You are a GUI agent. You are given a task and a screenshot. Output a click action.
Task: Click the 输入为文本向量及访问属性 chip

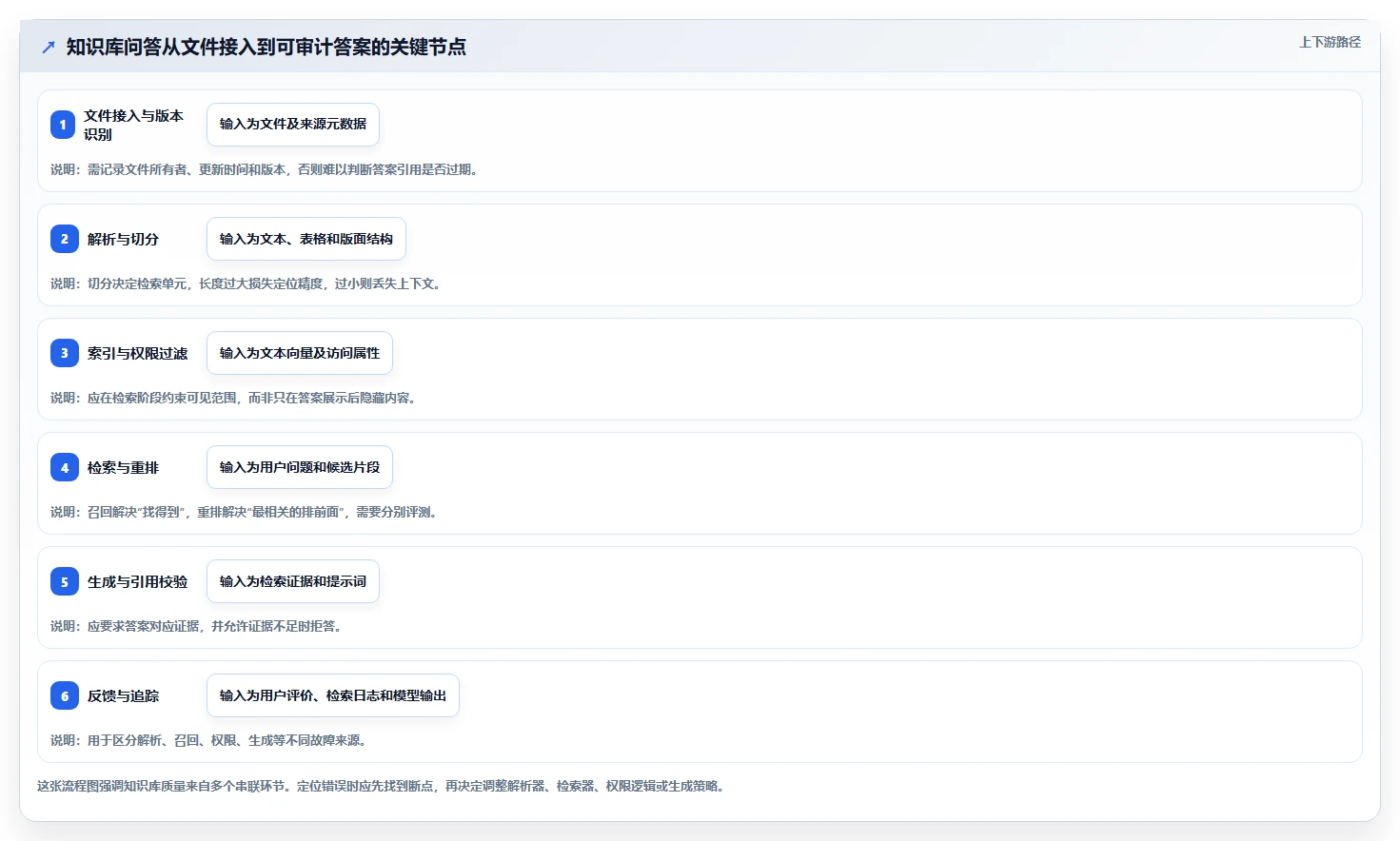click(x=300, y=353)
